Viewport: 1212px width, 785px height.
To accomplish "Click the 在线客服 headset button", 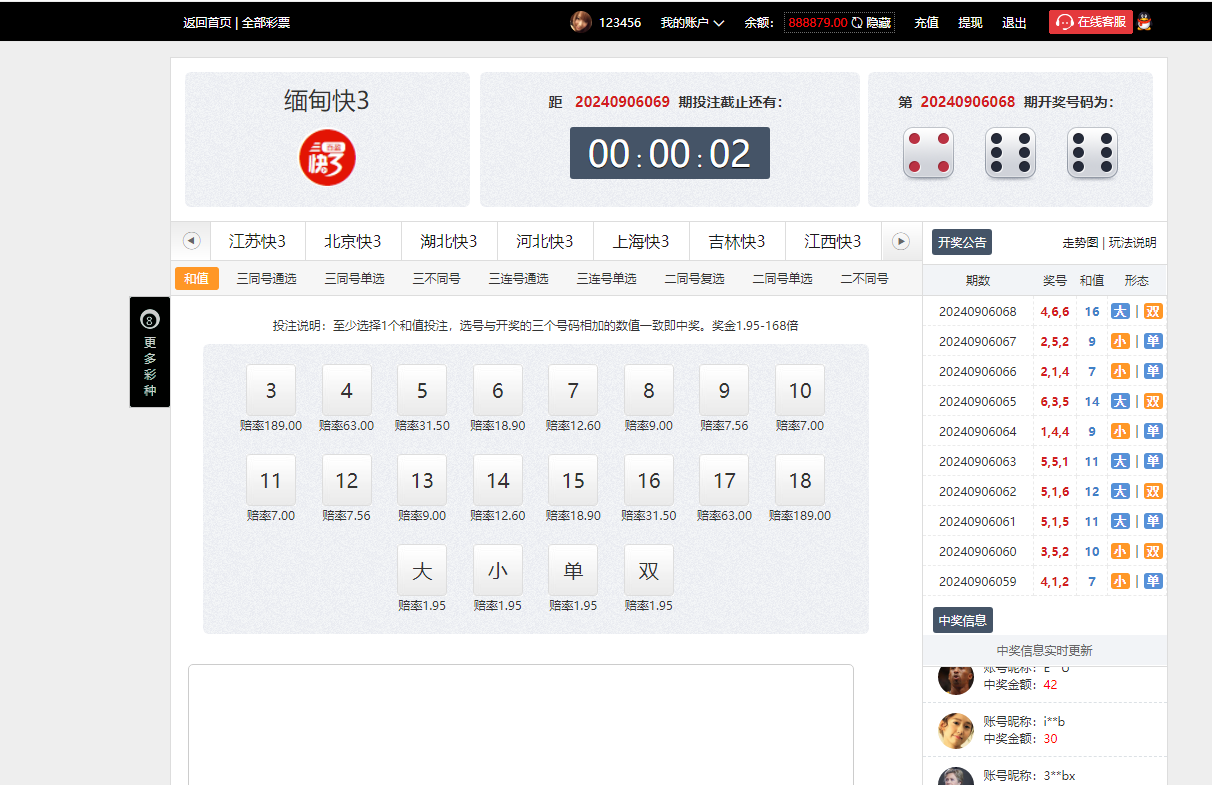I will point(1090,22).
